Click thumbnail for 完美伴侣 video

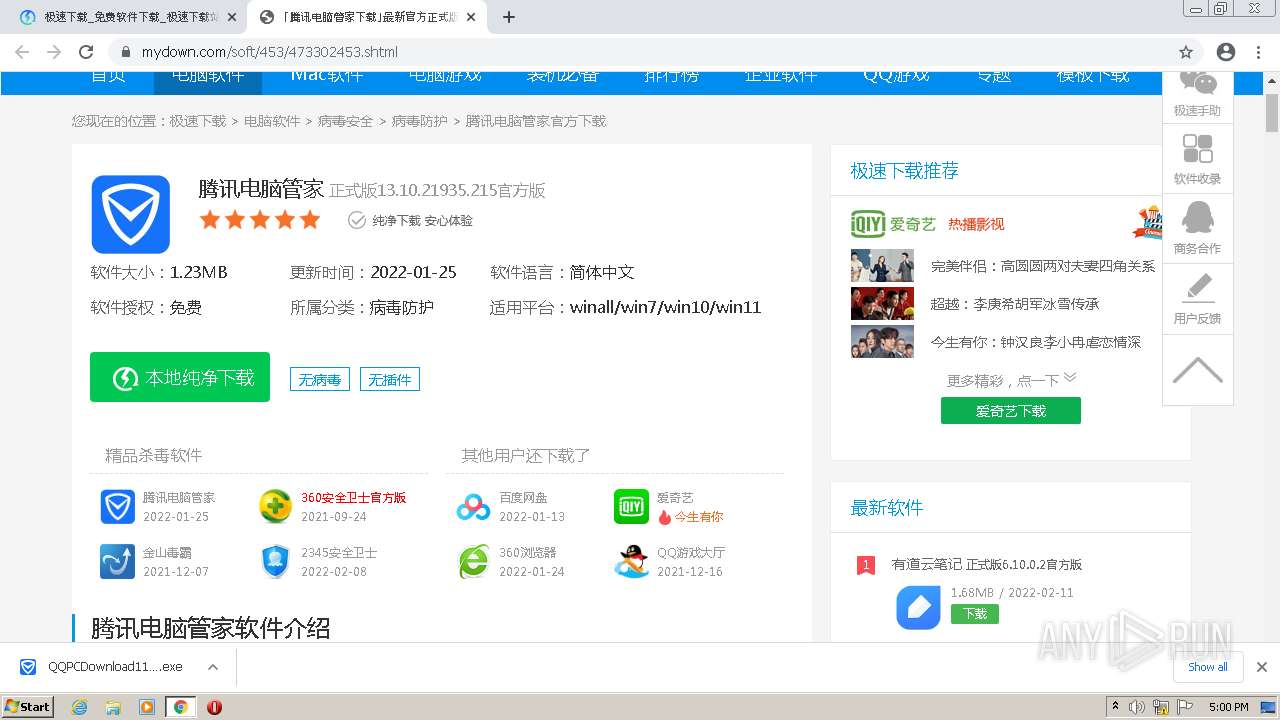click(882, 265)
